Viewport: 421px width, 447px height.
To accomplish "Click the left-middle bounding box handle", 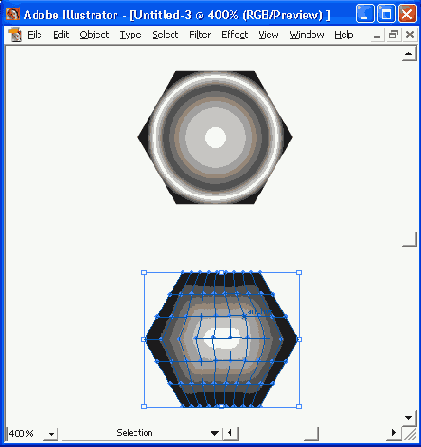I will click(x=144, y=339).
